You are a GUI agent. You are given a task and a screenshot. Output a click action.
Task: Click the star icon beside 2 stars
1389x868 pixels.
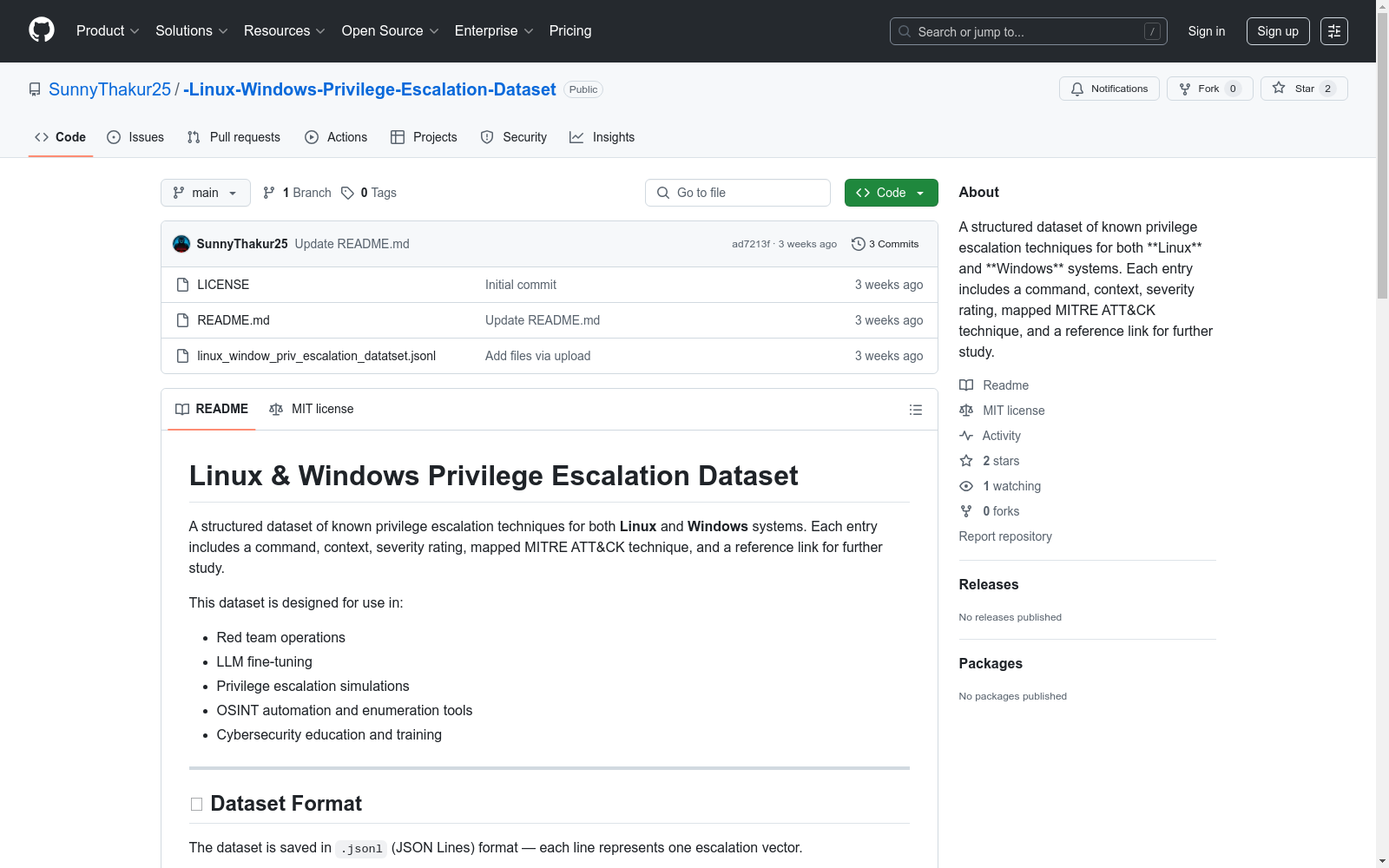click(x=966, y=461)
